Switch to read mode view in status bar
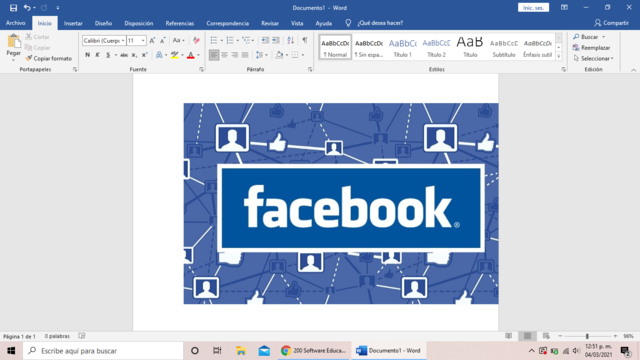This screenshot has height=360, width=640. pos(509,336)
